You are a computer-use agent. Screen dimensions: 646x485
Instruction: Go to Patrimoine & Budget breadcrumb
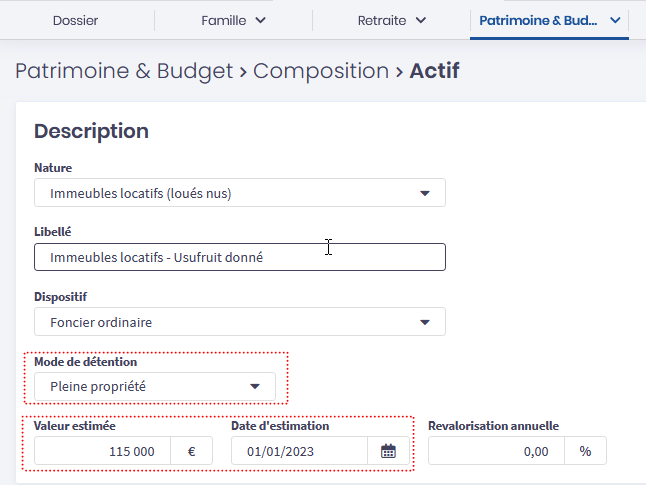point(121,71)
